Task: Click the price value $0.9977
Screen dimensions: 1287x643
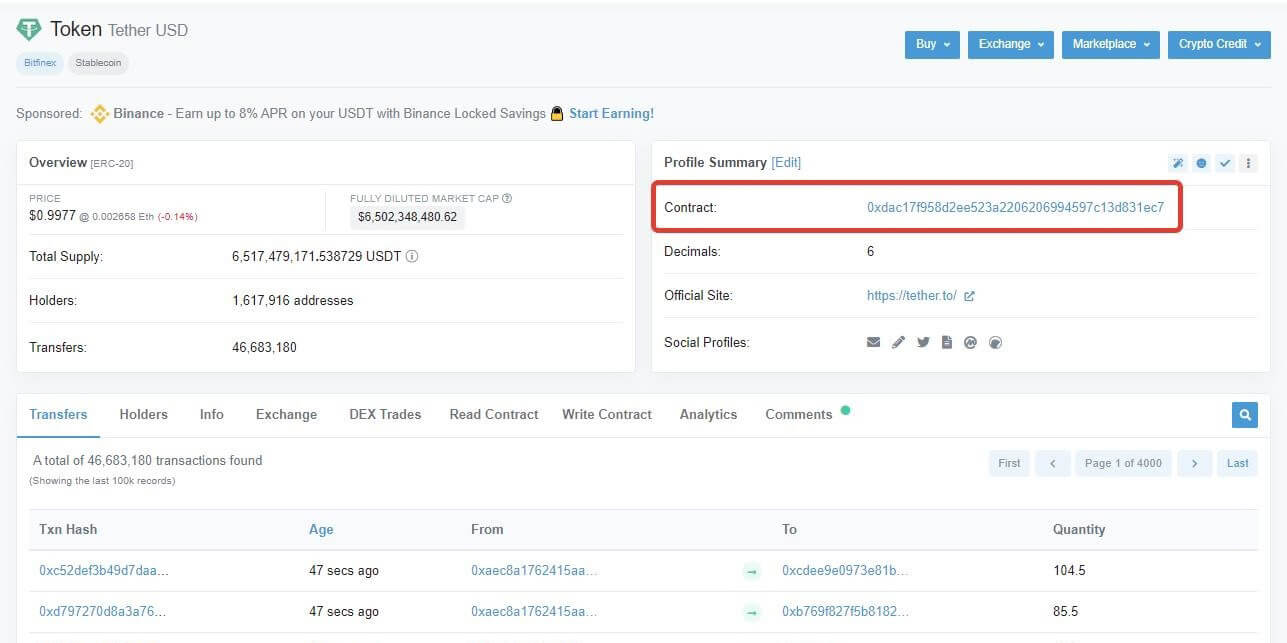Action: 53,215
